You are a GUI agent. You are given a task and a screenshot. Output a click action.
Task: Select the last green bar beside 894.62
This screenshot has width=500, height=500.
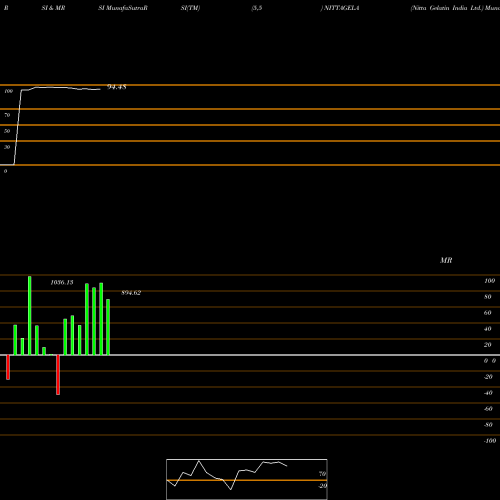108,327
